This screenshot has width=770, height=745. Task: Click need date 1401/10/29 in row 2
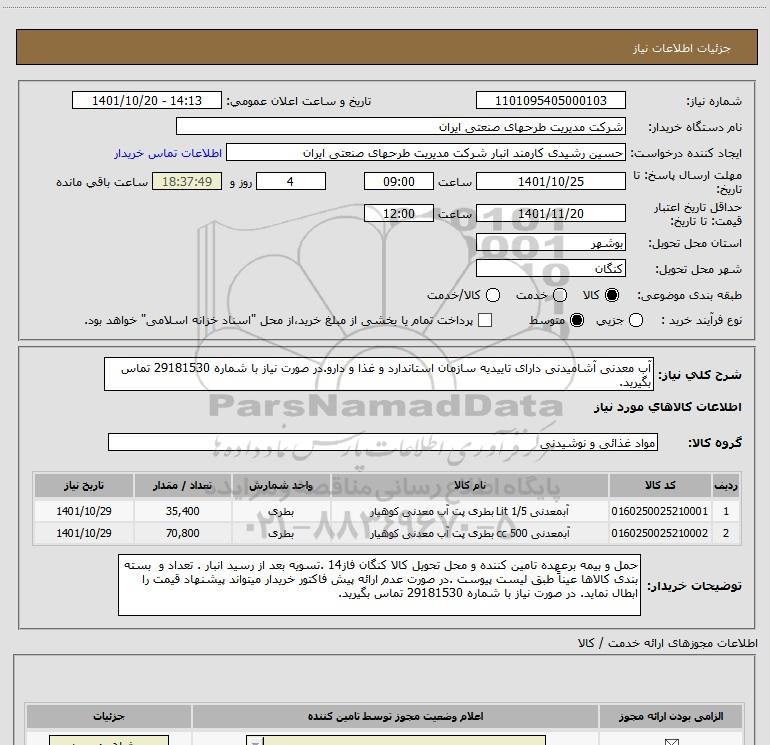[83, 533]
